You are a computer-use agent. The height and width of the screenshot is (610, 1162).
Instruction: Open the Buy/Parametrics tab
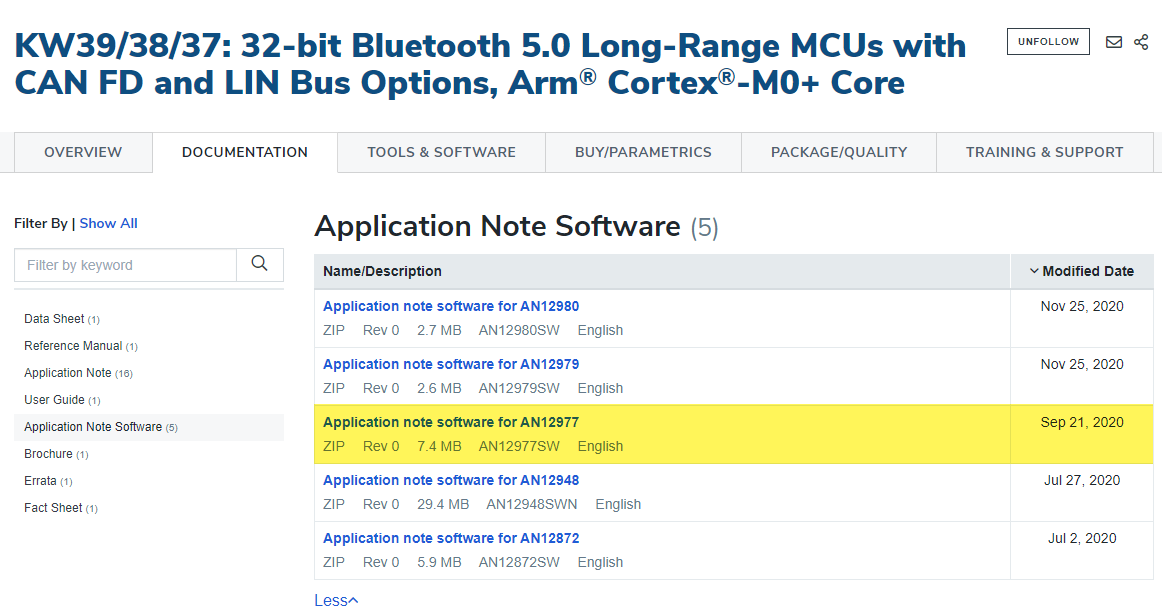point(643,152)
